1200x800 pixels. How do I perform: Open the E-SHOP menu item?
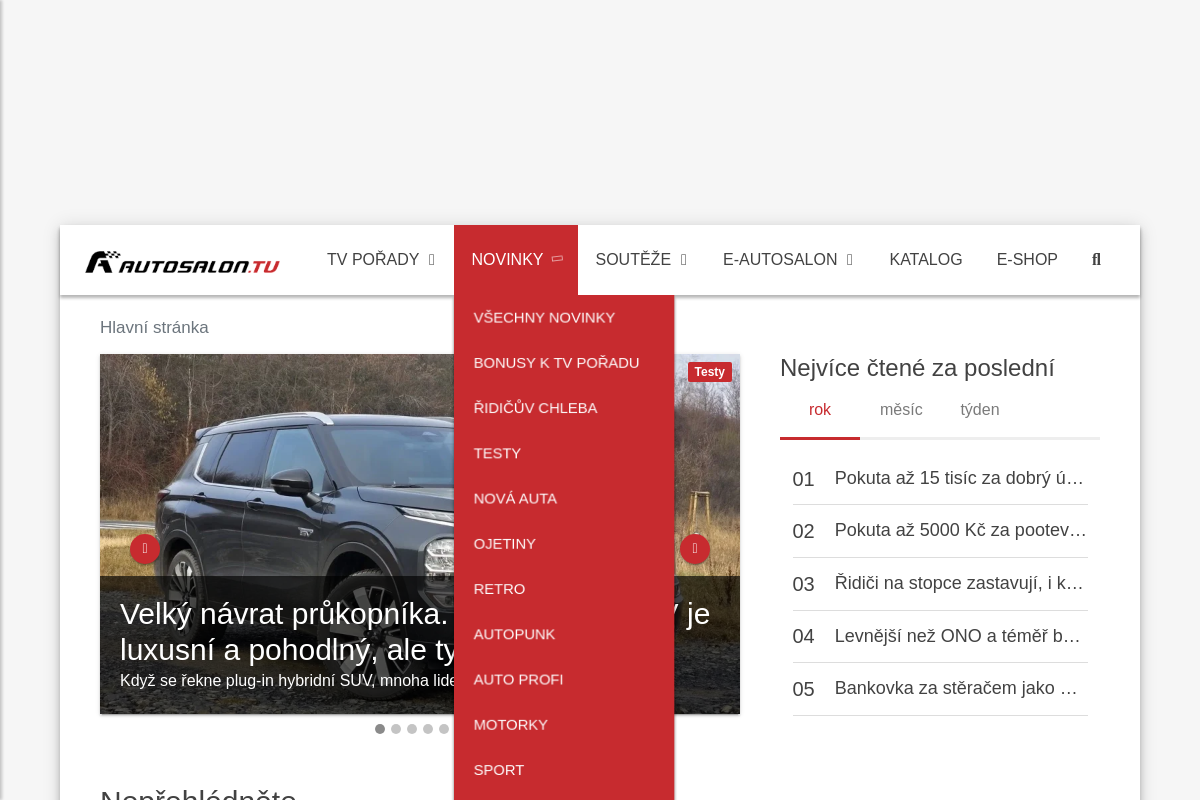tap(1027, 260)
